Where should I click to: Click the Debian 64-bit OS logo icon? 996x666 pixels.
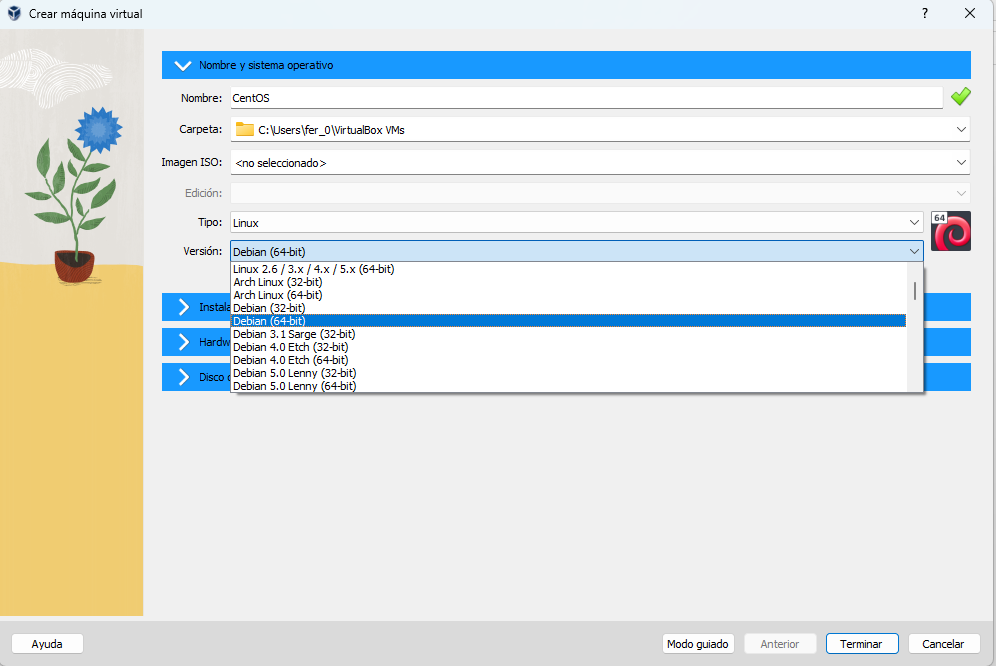(951, 231)
